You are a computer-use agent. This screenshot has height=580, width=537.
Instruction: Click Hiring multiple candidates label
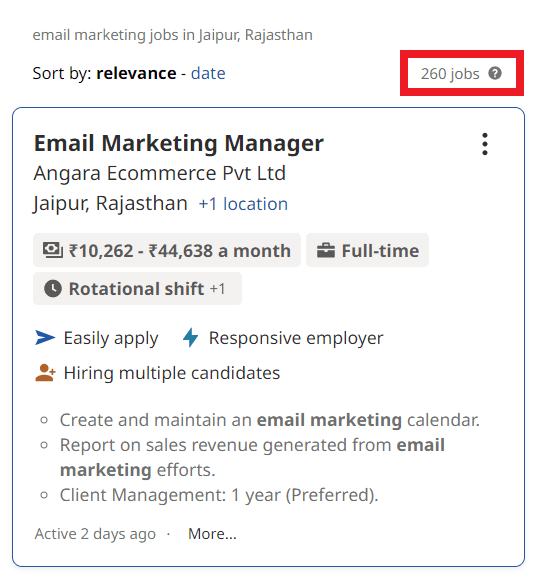click(172, 373)
